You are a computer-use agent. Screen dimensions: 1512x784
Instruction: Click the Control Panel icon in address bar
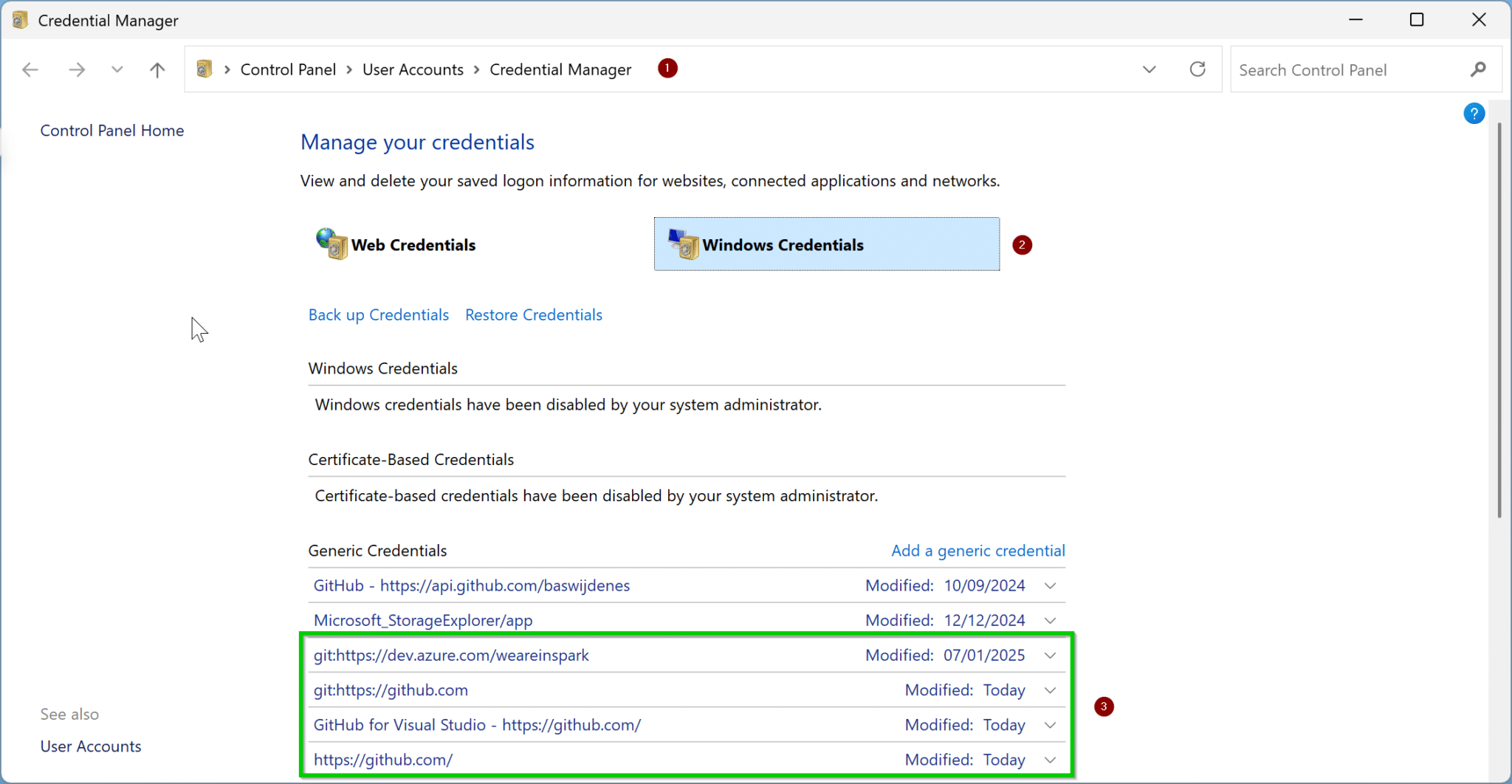click(205, 68)
